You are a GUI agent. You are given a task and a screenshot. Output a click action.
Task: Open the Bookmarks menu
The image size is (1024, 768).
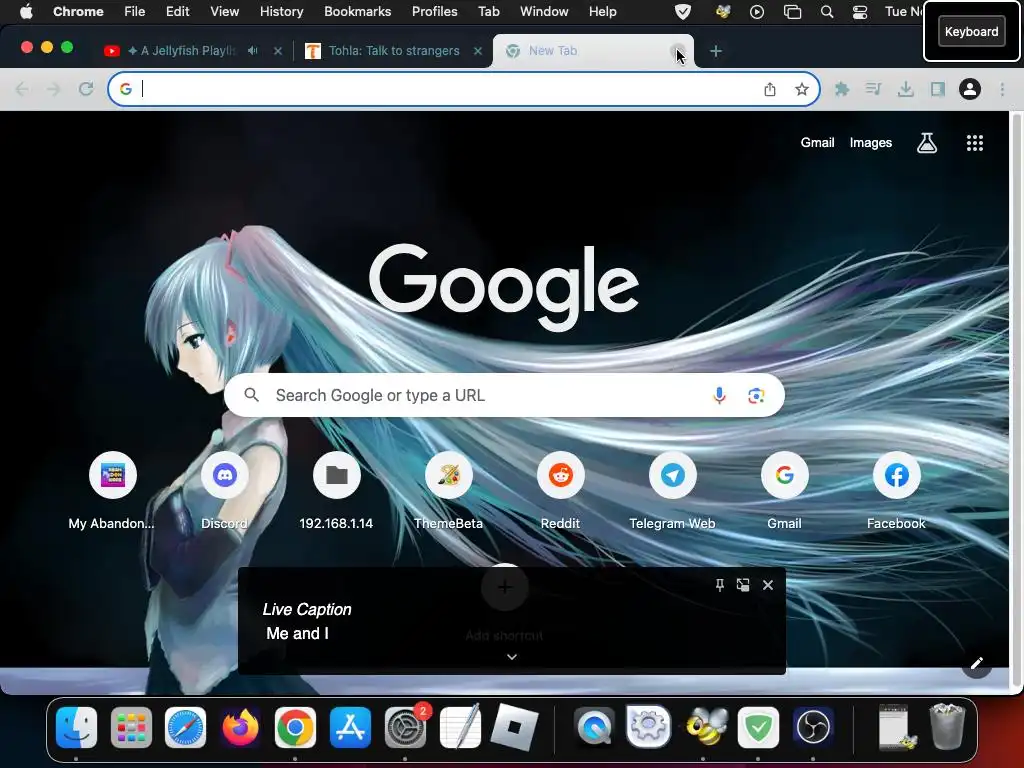click(x=357, y=11)
